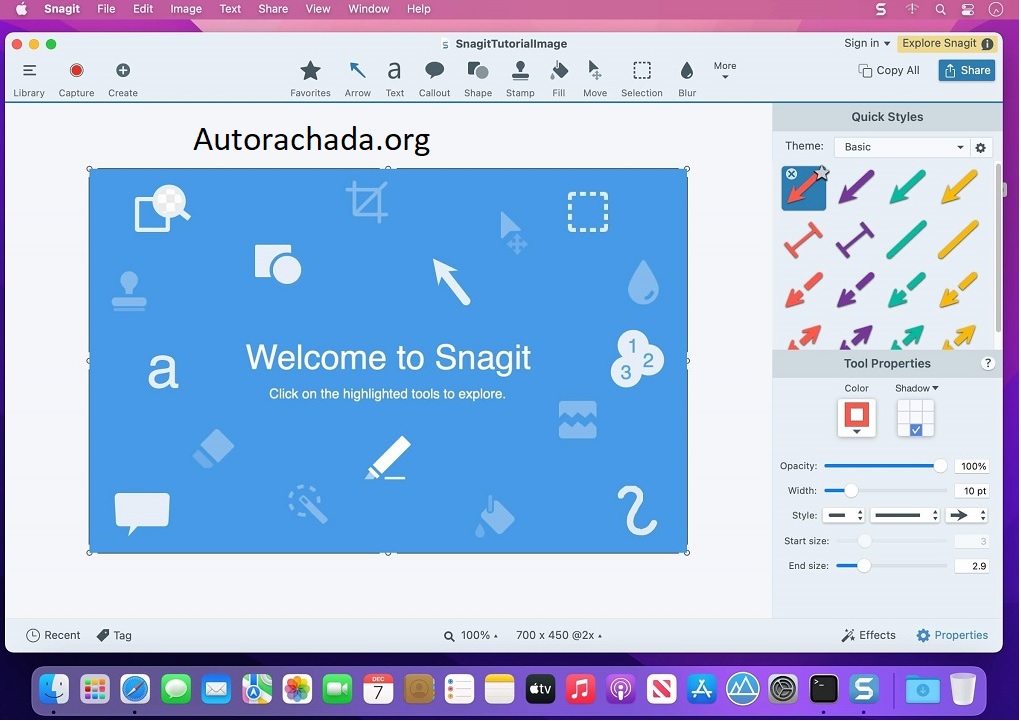1021x721 pixels.
Task: Activate the Blur tool
Action: (686, 78)
